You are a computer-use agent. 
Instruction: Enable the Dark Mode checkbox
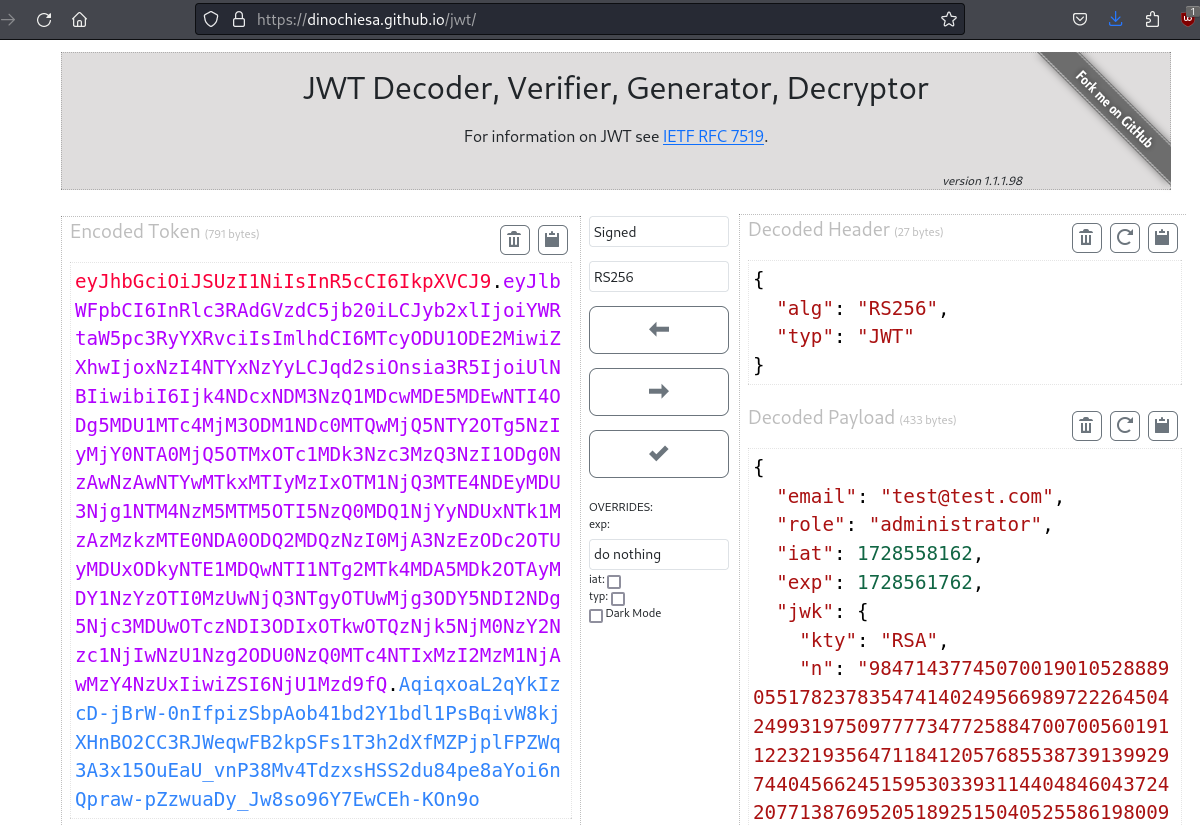pyautogui.click(x=596, y=615)
